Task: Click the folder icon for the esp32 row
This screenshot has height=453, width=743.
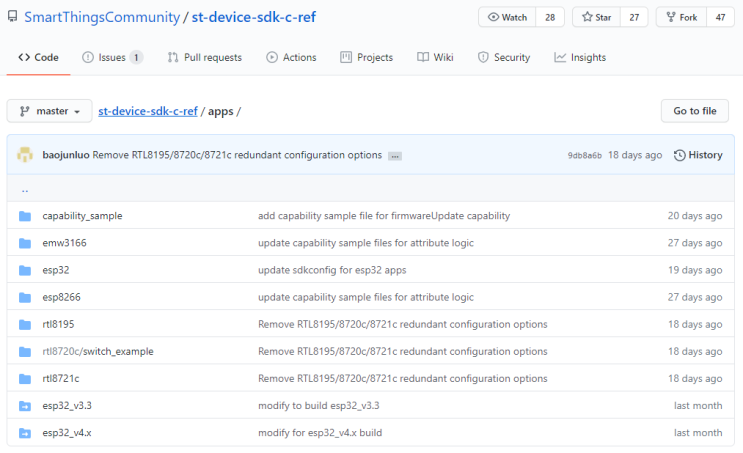Action: [x=25, y=270]
